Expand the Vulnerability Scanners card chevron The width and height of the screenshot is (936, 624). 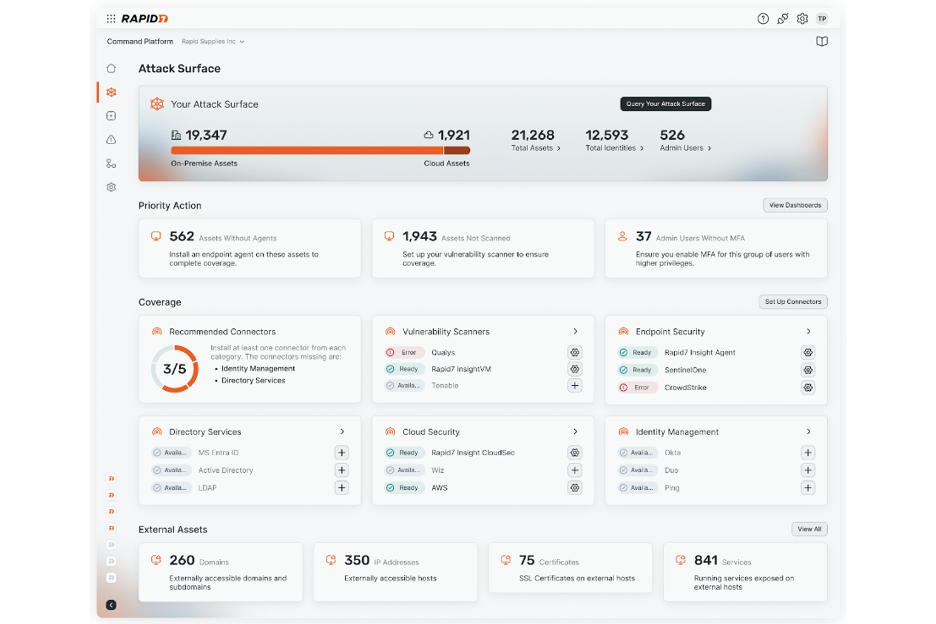(575, 330)
